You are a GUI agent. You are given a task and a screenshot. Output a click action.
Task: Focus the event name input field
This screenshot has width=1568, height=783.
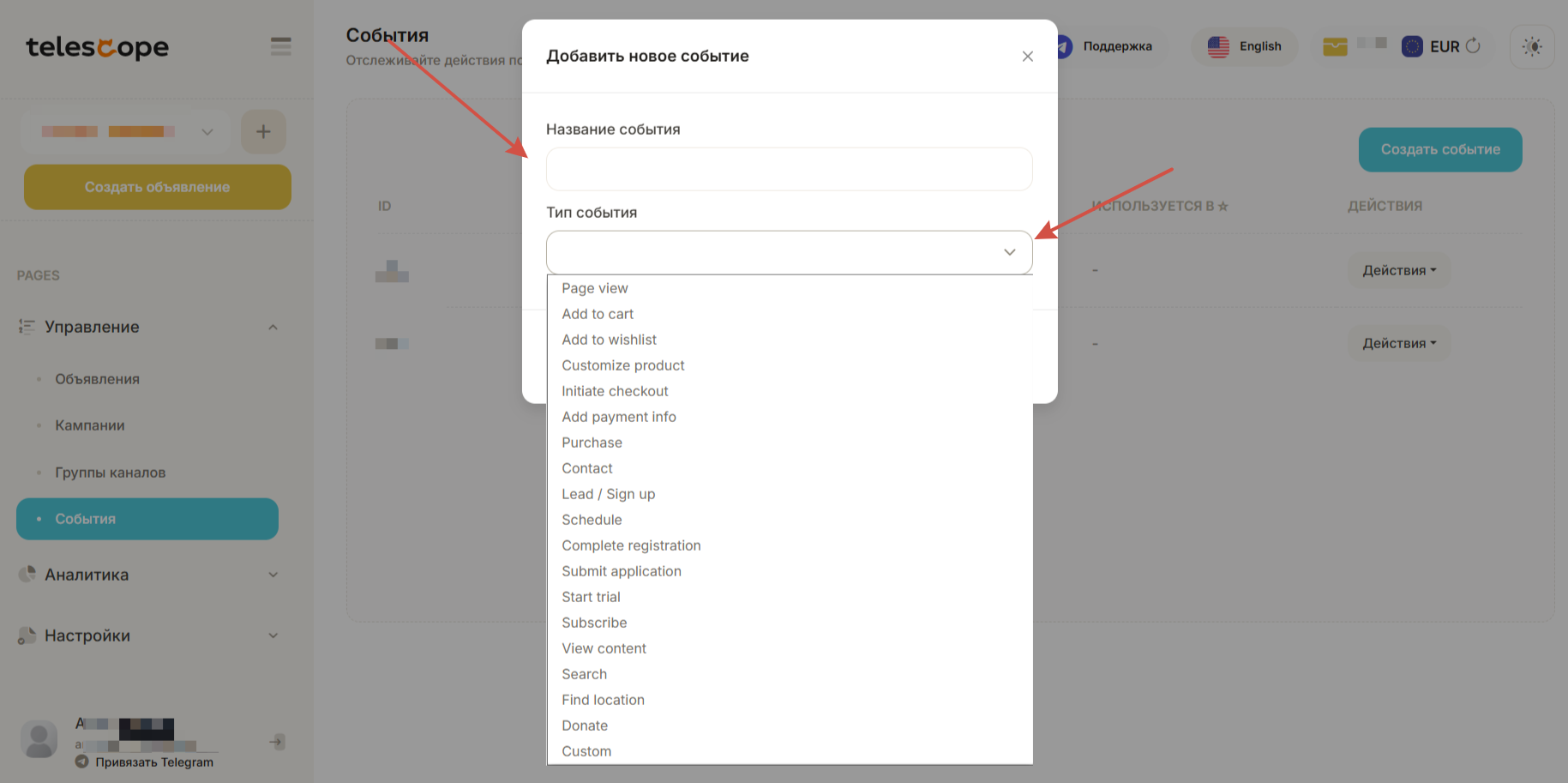pos(789,169)
